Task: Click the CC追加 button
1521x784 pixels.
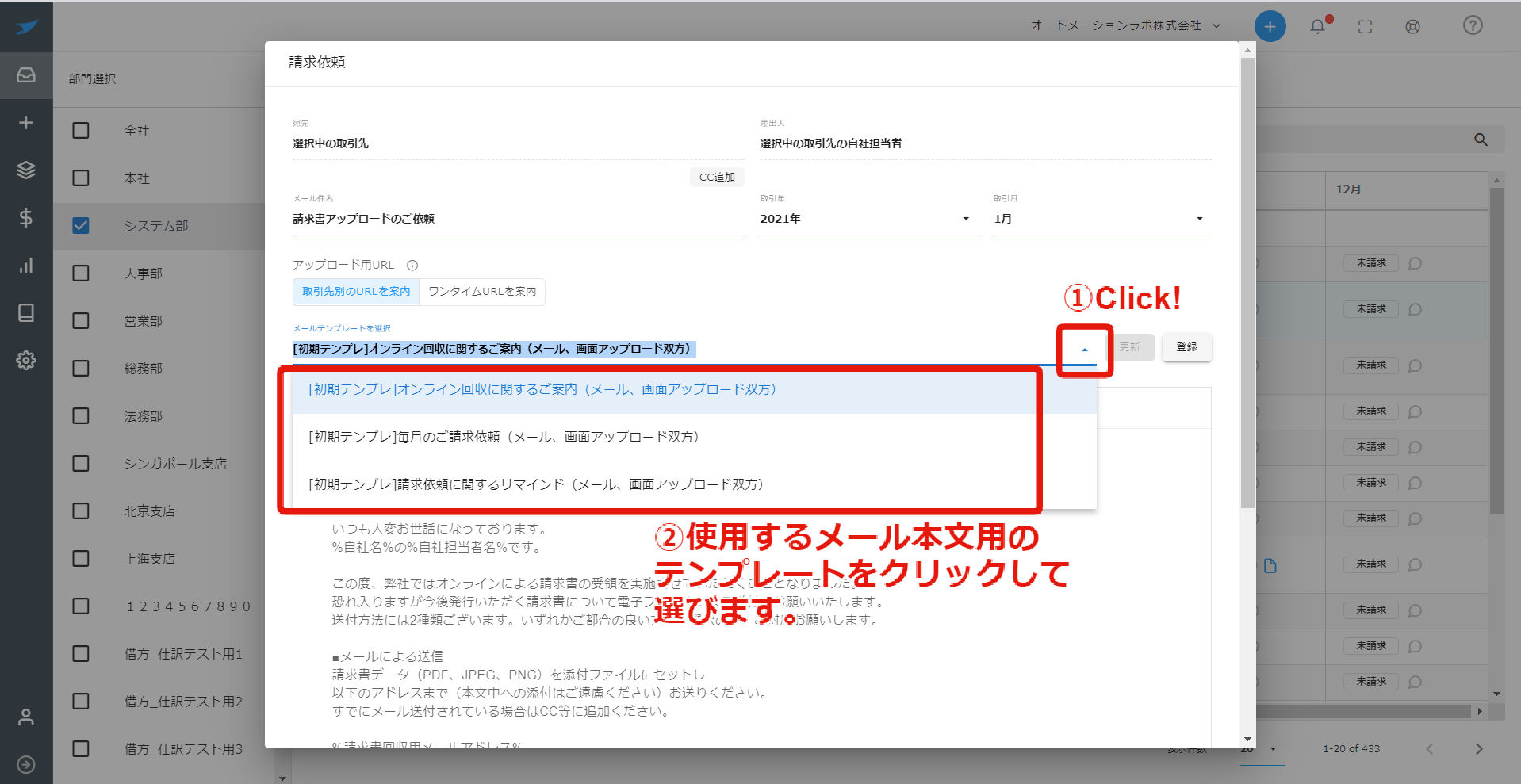Action: click(x=717, y=178)
